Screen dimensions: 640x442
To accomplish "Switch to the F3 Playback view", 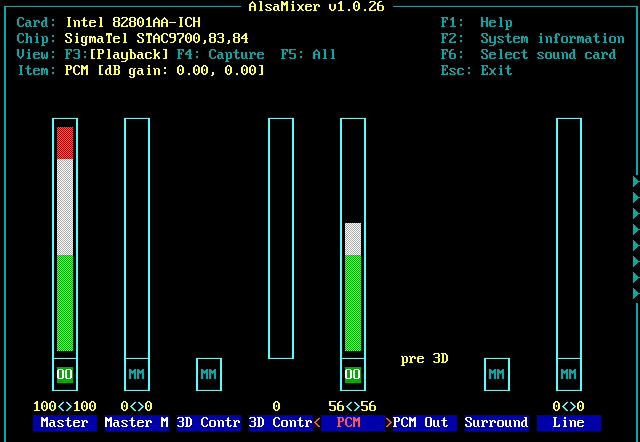I will 116,55.
